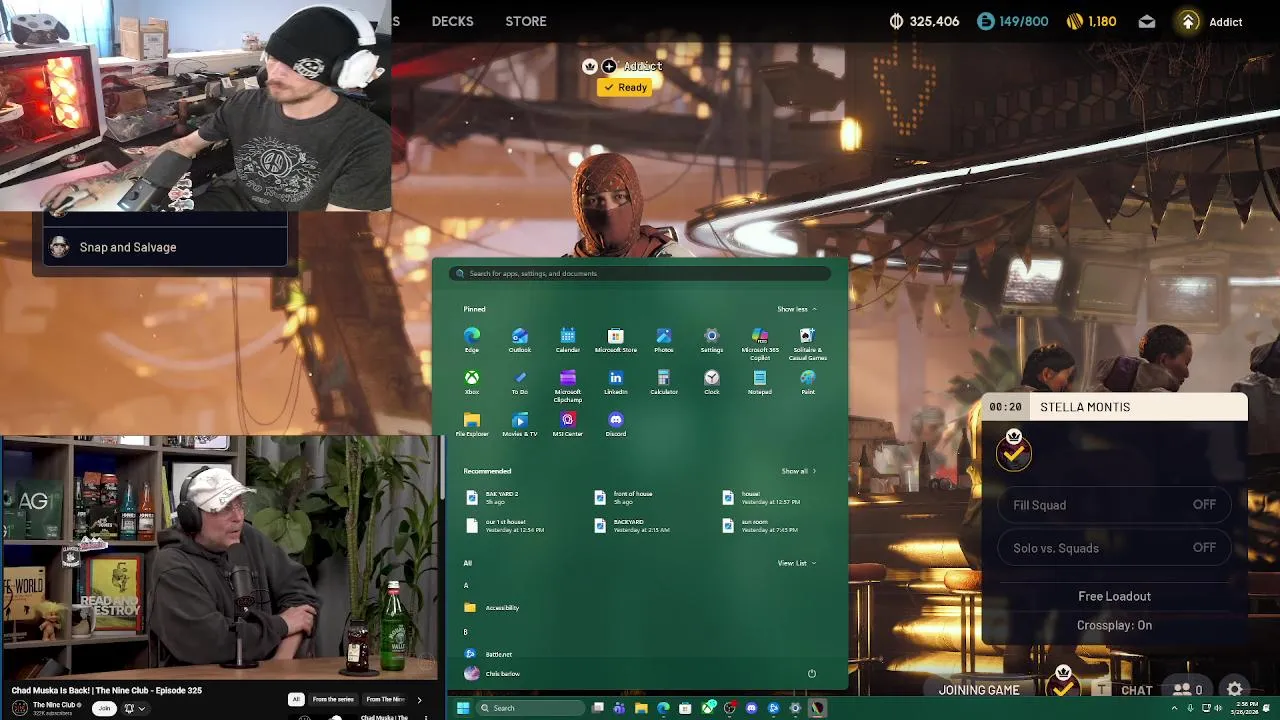
Task: Open the Paint app
Action: click(808, 382)
